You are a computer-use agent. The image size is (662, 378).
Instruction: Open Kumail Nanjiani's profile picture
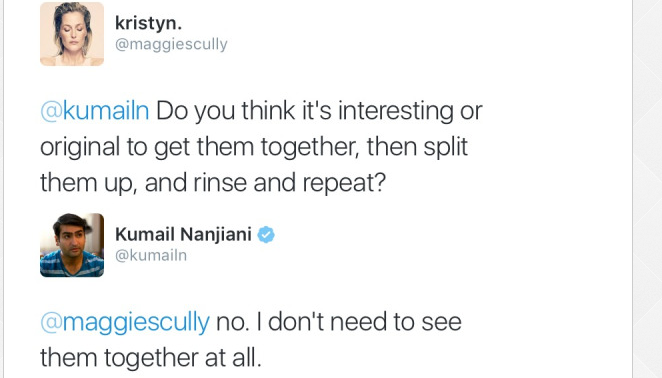tap(72, 245)
